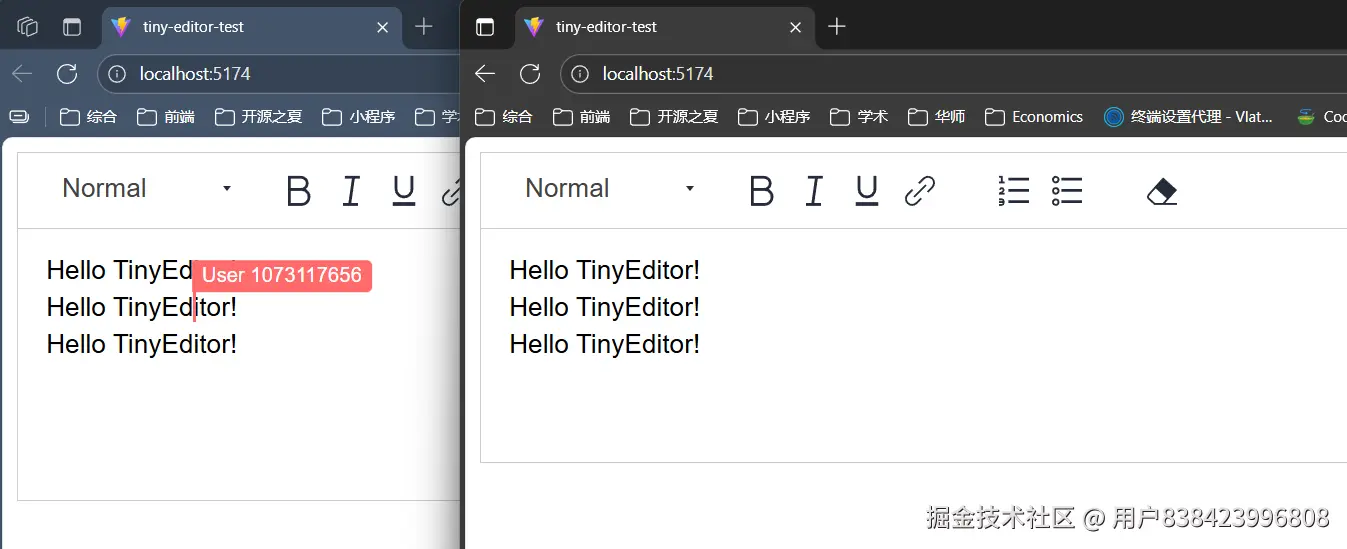Toggle underline in the right editor toolbar
Viewport: 1347px width, 549px height.
tap(867, 190)
